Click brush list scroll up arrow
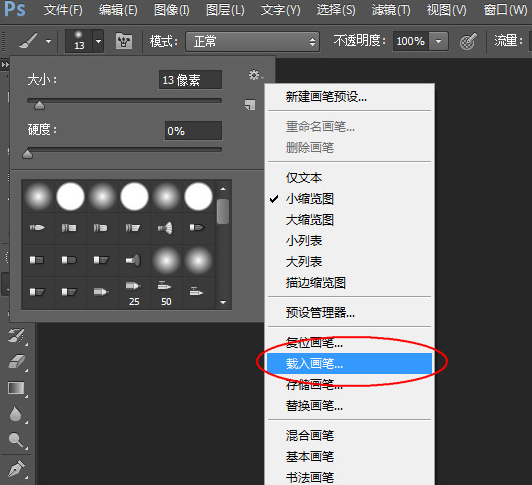This screenshot has height=485, width=532. pyautogui.click(x=223, y=189)
